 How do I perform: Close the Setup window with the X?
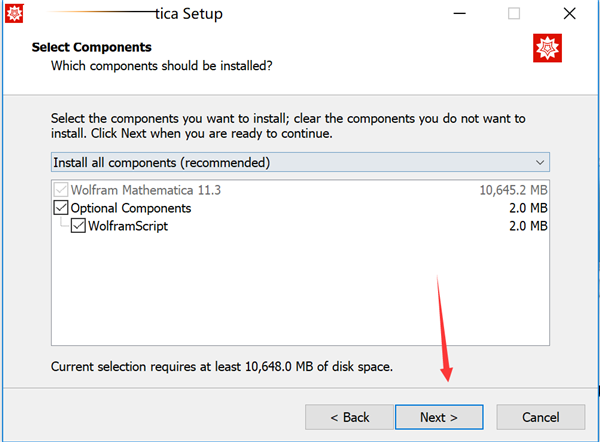570,14
